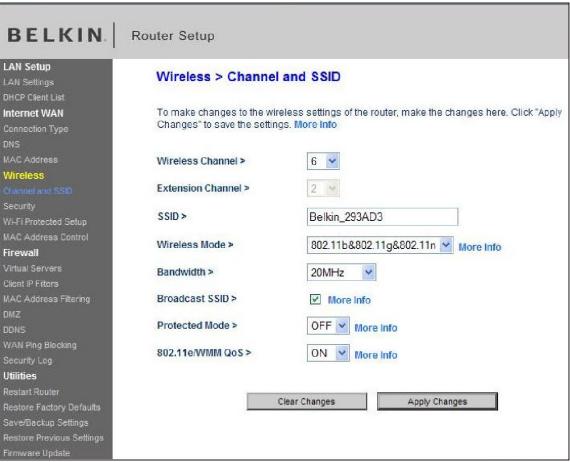Click the Protected Mode > label
This screenshot has height=462, width=570.
[197, 325]
